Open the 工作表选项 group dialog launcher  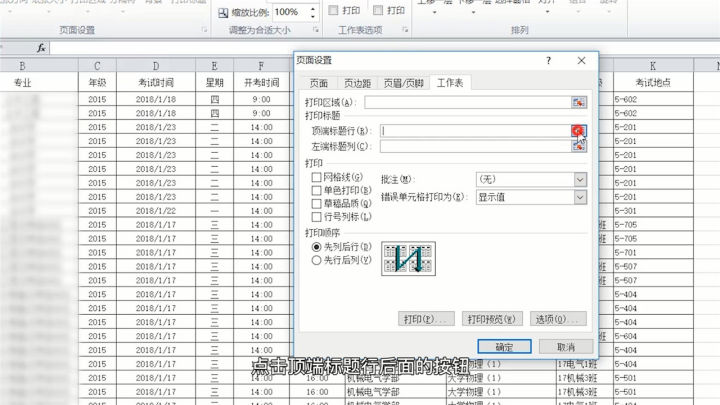point(405,30)
